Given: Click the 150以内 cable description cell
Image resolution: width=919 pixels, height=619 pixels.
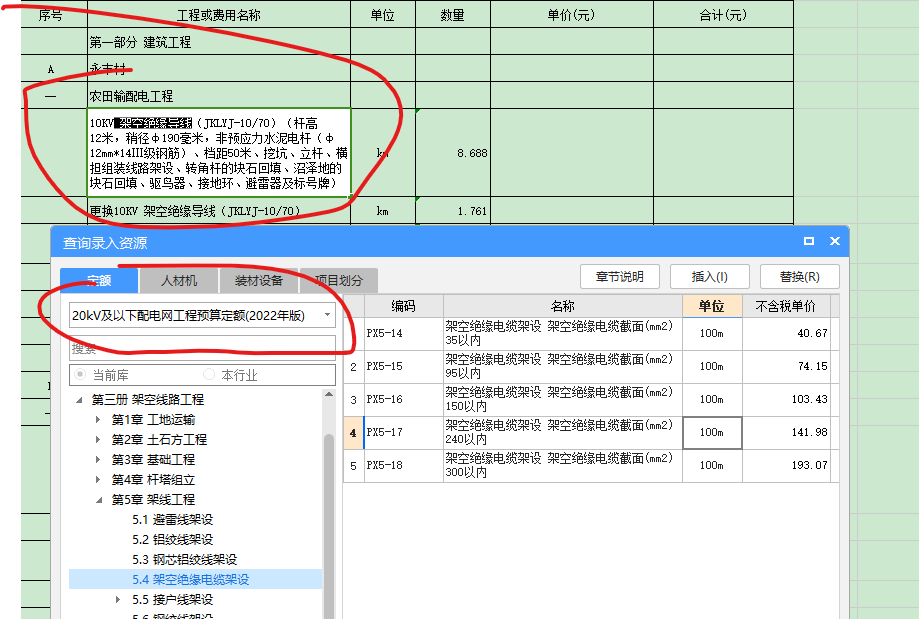Looking at the screenshot, I should 563,399.
